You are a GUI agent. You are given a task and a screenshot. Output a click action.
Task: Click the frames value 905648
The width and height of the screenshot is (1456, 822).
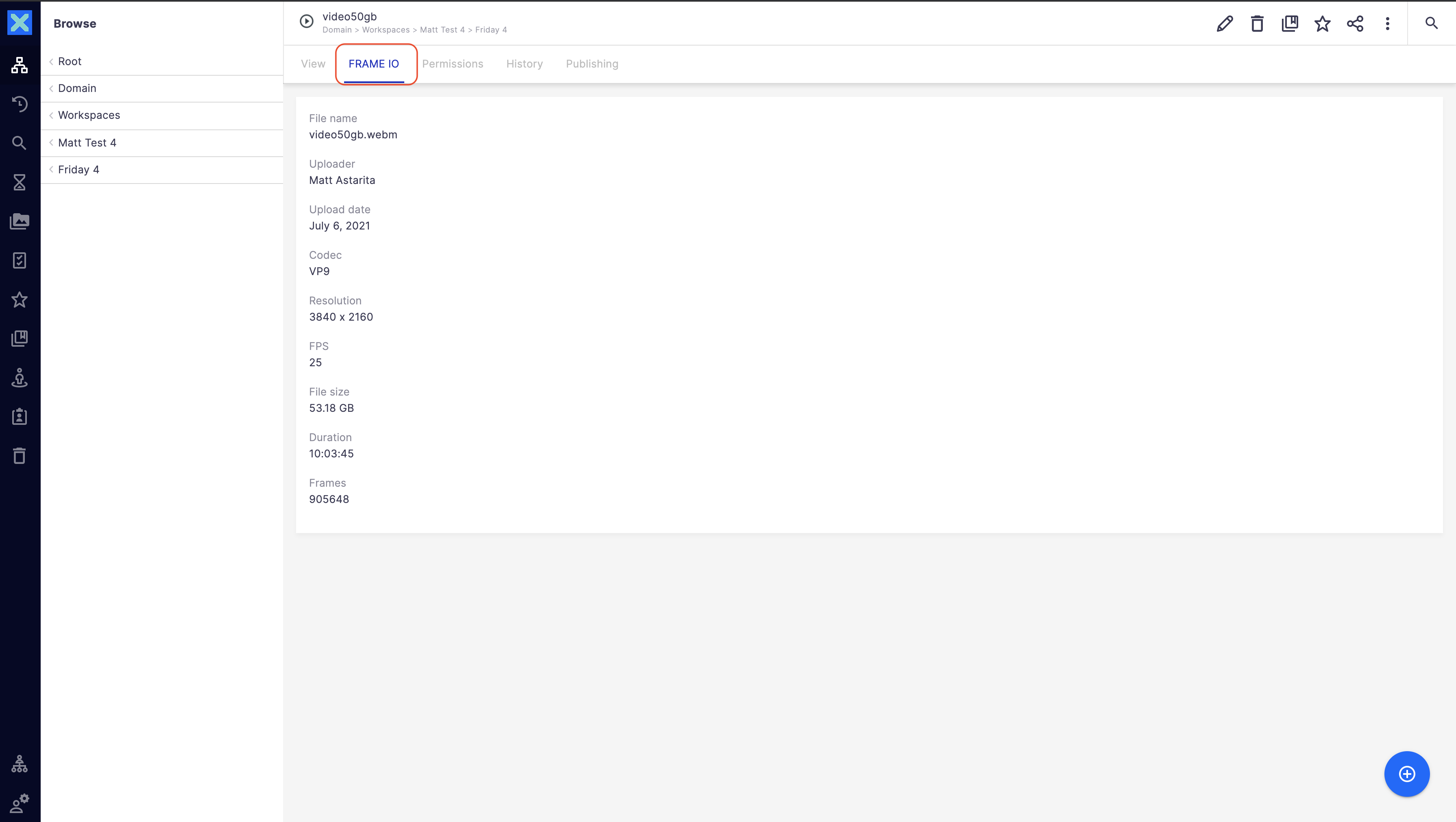click(329, 500)
